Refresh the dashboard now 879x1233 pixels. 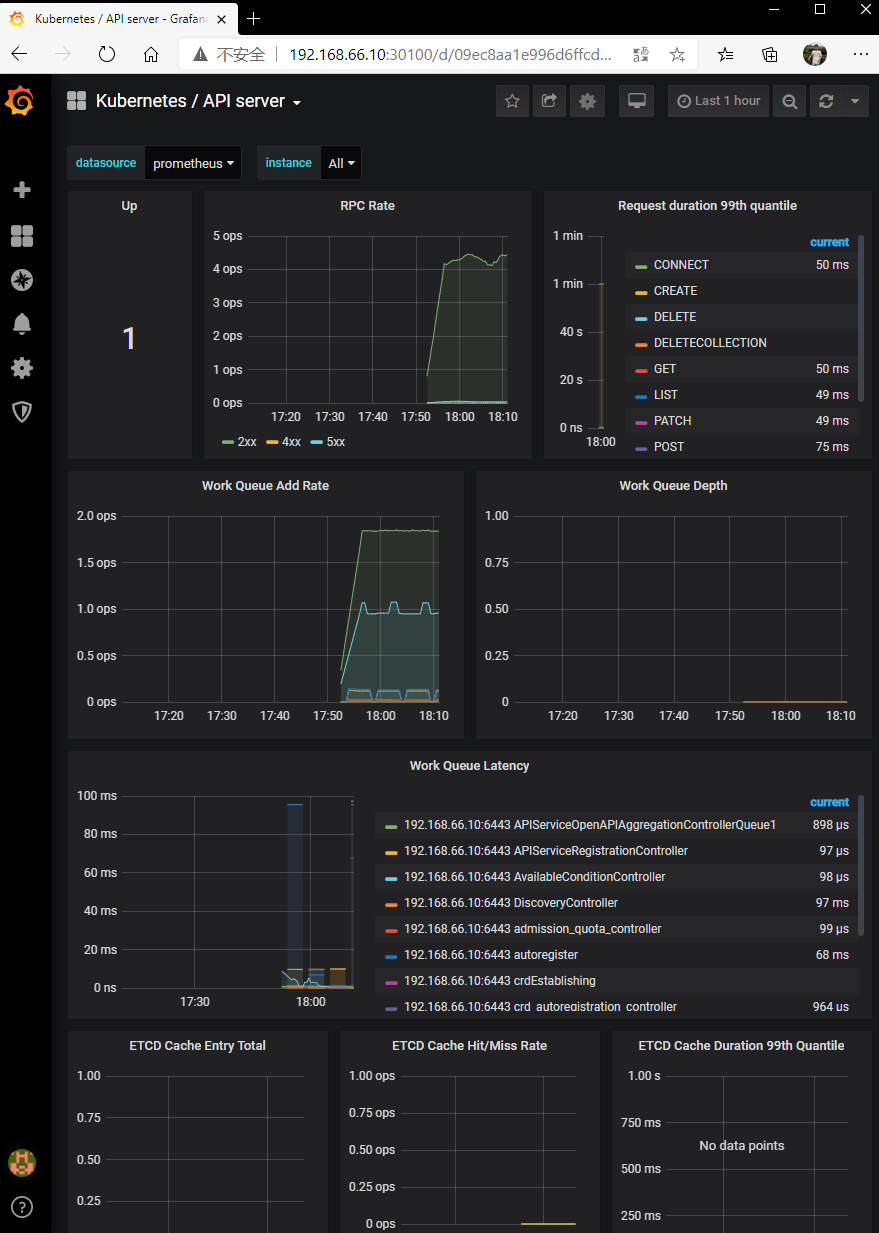click(825, 101)
